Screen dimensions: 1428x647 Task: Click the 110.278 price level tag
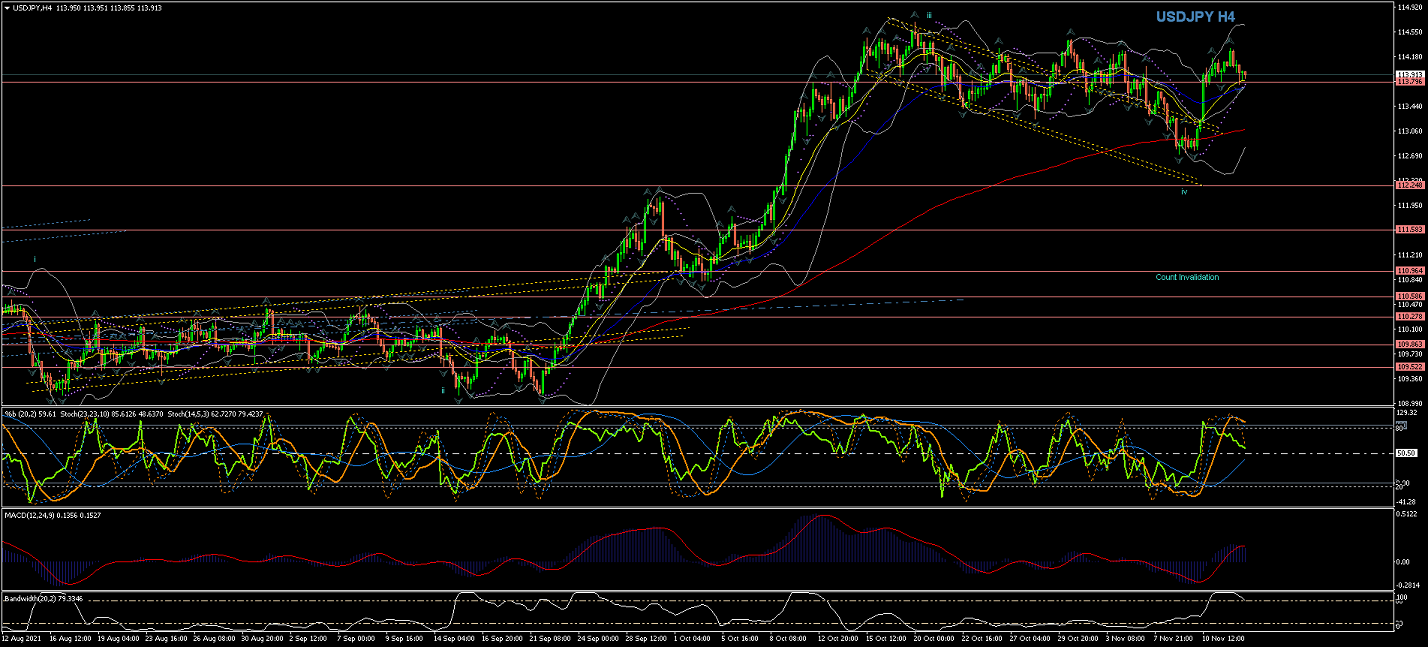click(1410, 317)
